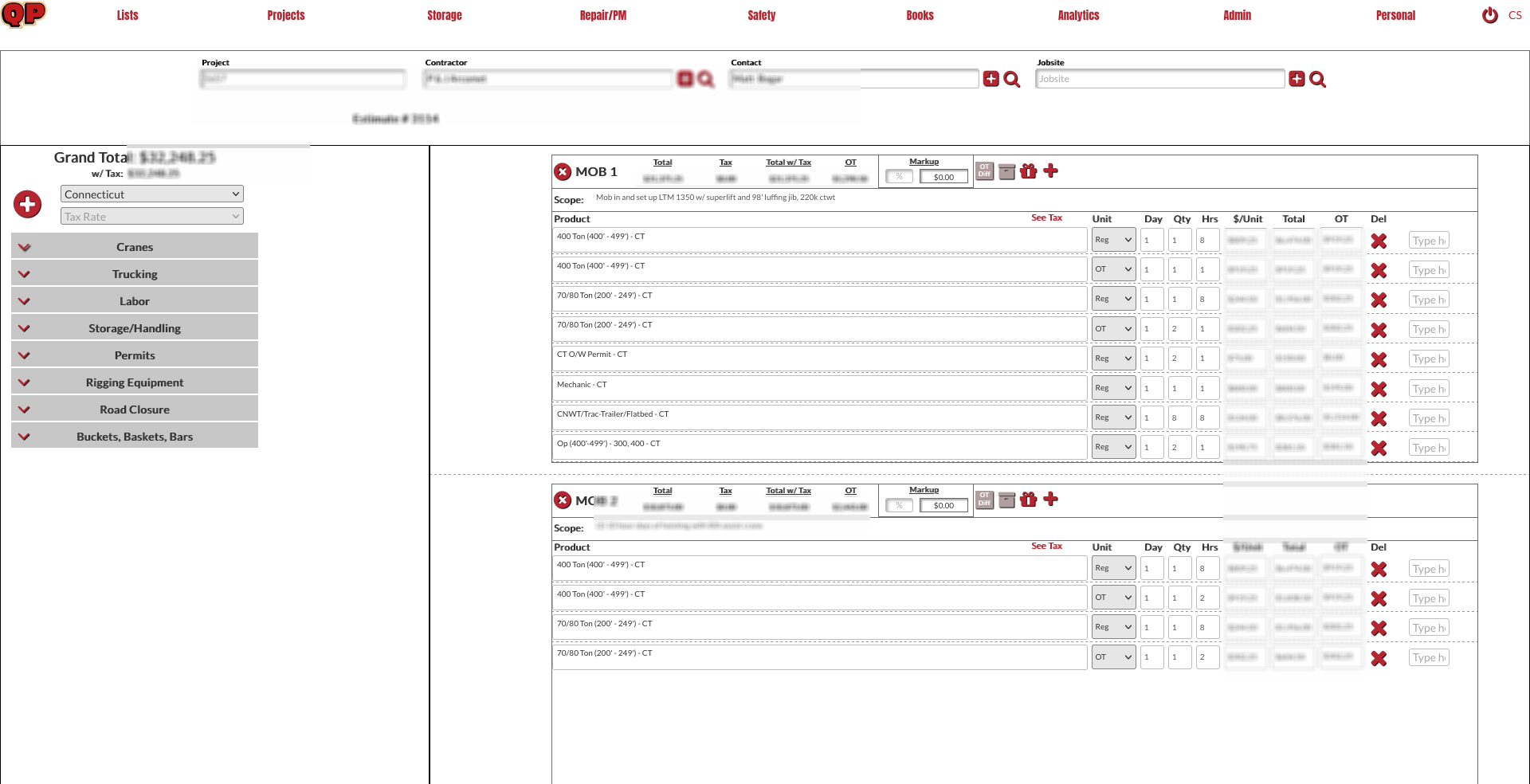Click the Project input field
Viewport: 1530px width, 784px height.
pyautogui.click(x=303, y=79)
